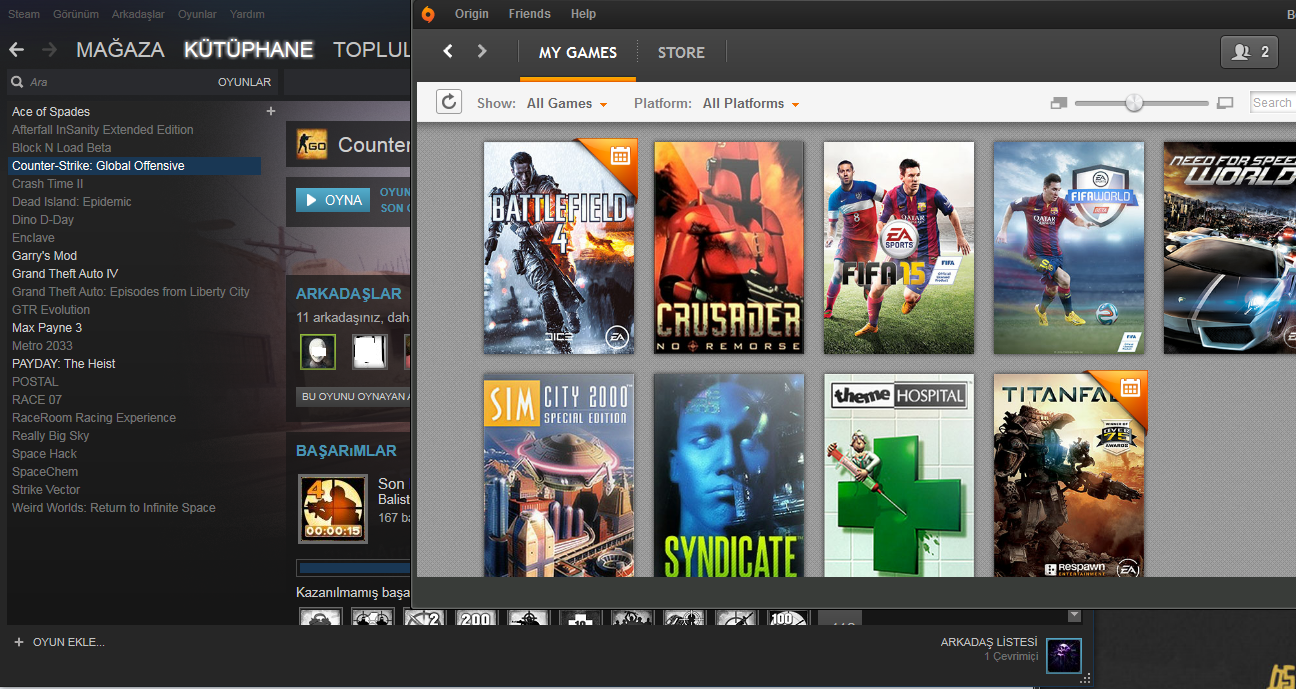The height and width of the screenshot is (689, 1296).
Task: Select Metro 2033 in Steam list
Action: point(42,346)
